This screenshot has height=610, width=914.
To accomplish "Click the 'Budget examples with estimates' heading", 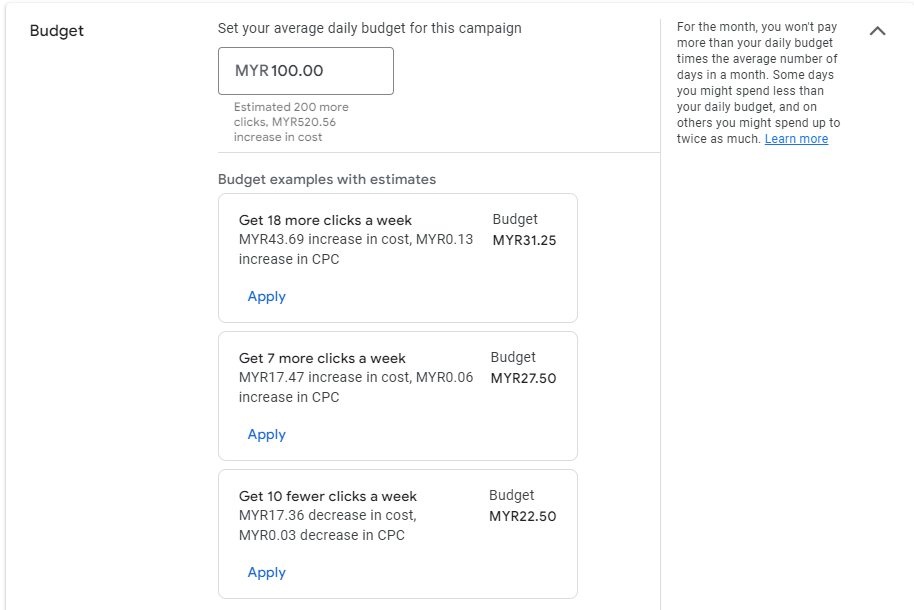I will 327,180.
